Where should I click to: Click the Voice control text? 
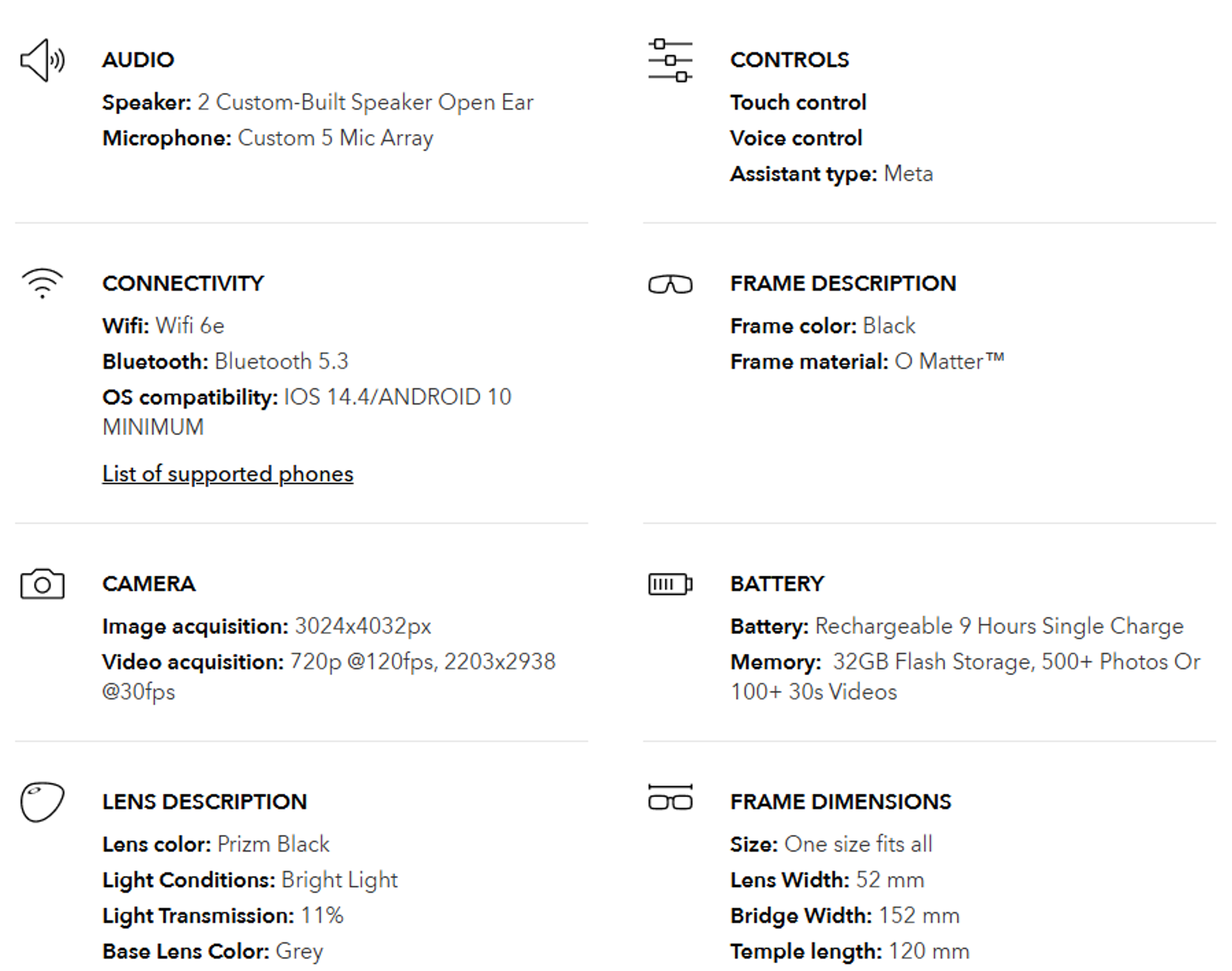[x=796, y=138]
